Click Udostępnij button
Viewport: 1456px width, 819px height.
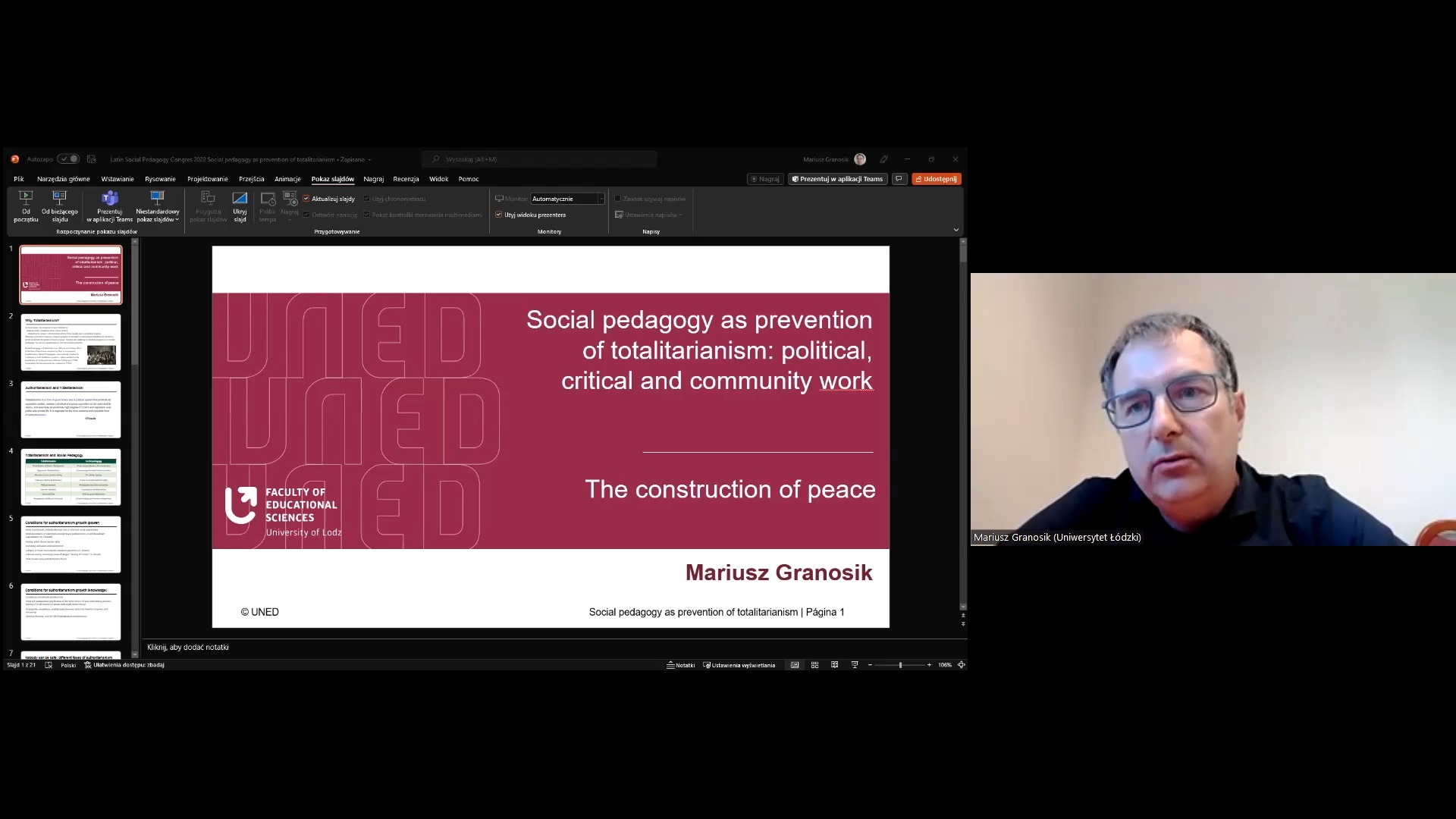pos(937,179)
